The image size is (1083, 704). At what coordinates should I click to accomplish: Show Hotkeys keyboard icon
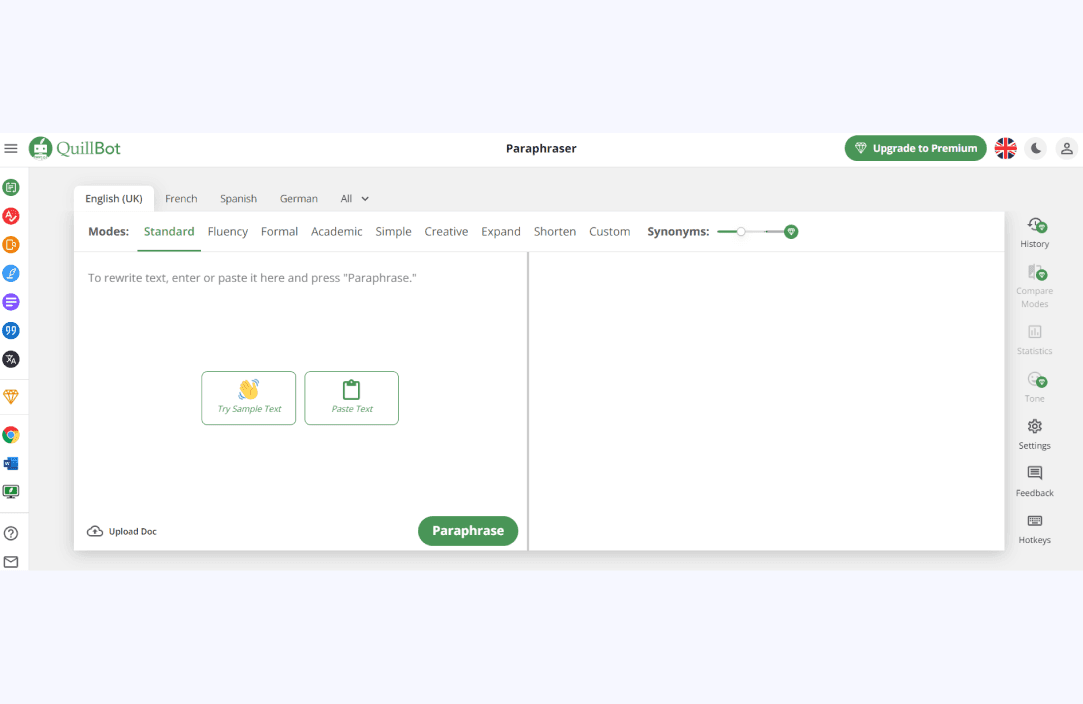coord(1035,529)
